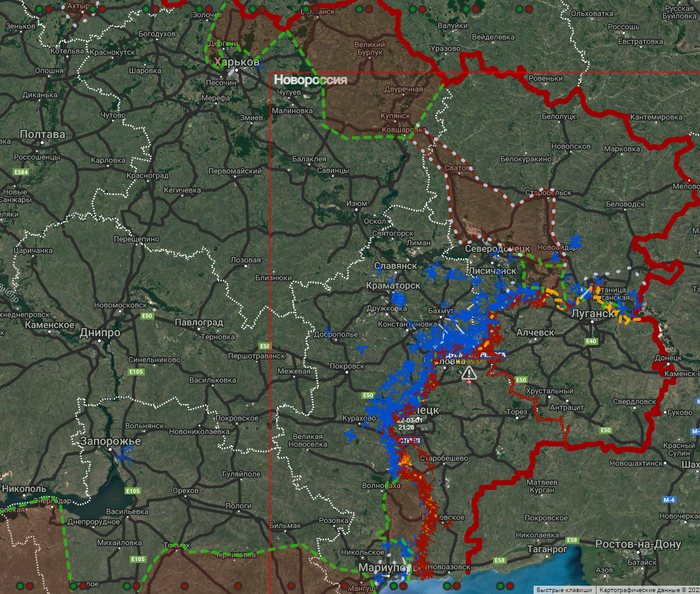Select the Балаклея label
This screenshot has height=594, width=700.
coord(309,159)
